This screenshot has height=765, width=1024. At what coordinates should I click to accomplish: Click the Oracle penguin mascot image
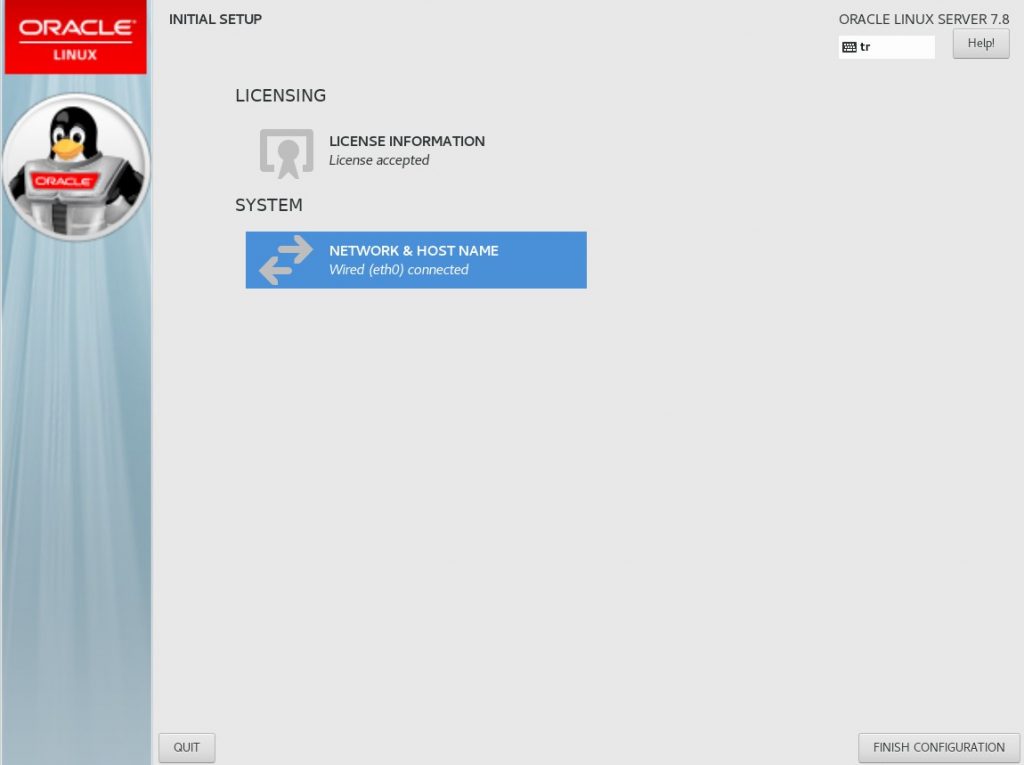pyautogui.click(x=76, y=167)
